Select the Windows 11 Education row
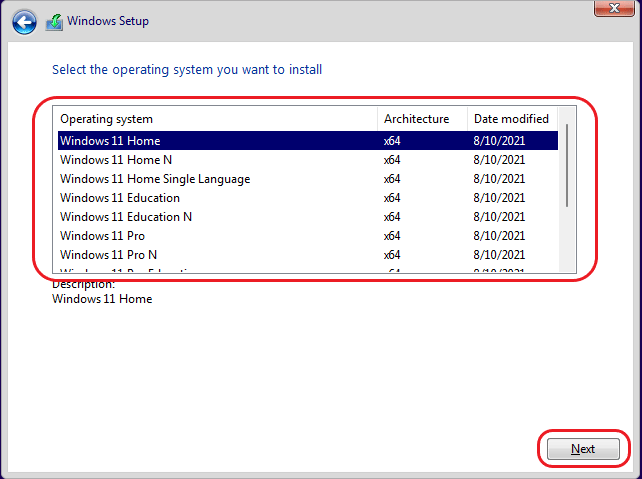642x479 pixels. coord(308,198)
